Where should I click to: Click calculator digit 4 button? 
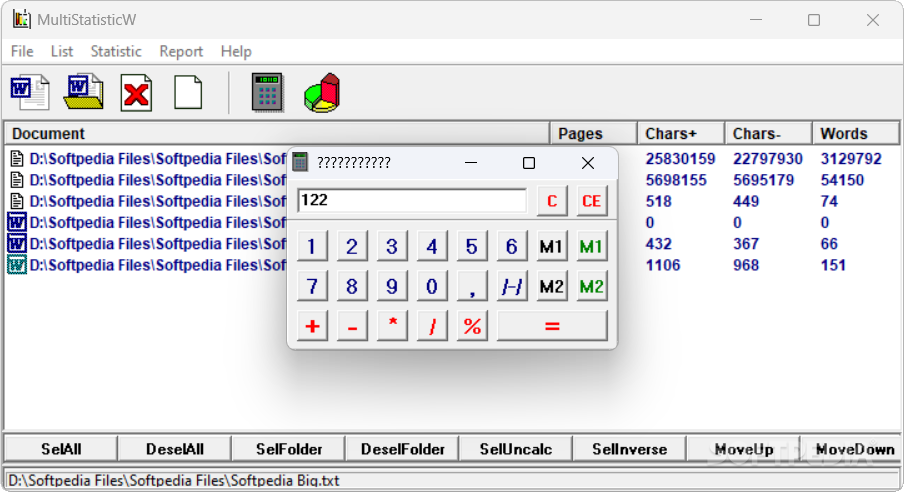tap(432, 246)
